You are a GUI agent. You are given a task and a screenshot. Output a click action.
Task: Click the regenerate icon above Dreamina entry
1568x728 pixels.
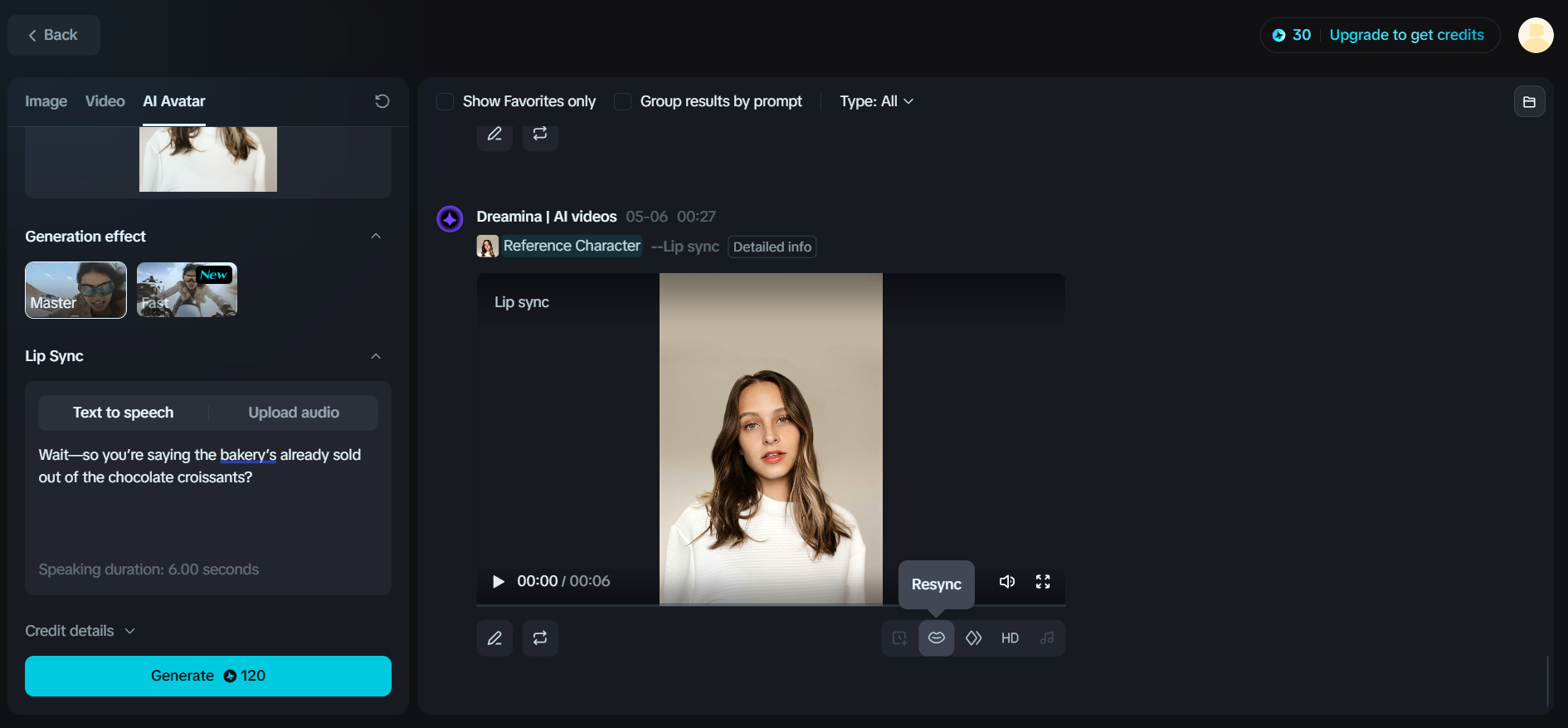(x=540, y=134)
